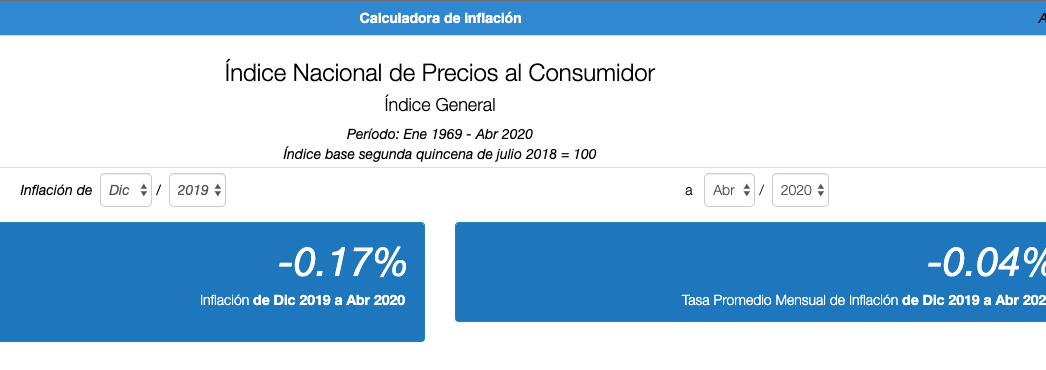
Task: Open the partially visible item at header's right edge
Action: [1041, 19]
